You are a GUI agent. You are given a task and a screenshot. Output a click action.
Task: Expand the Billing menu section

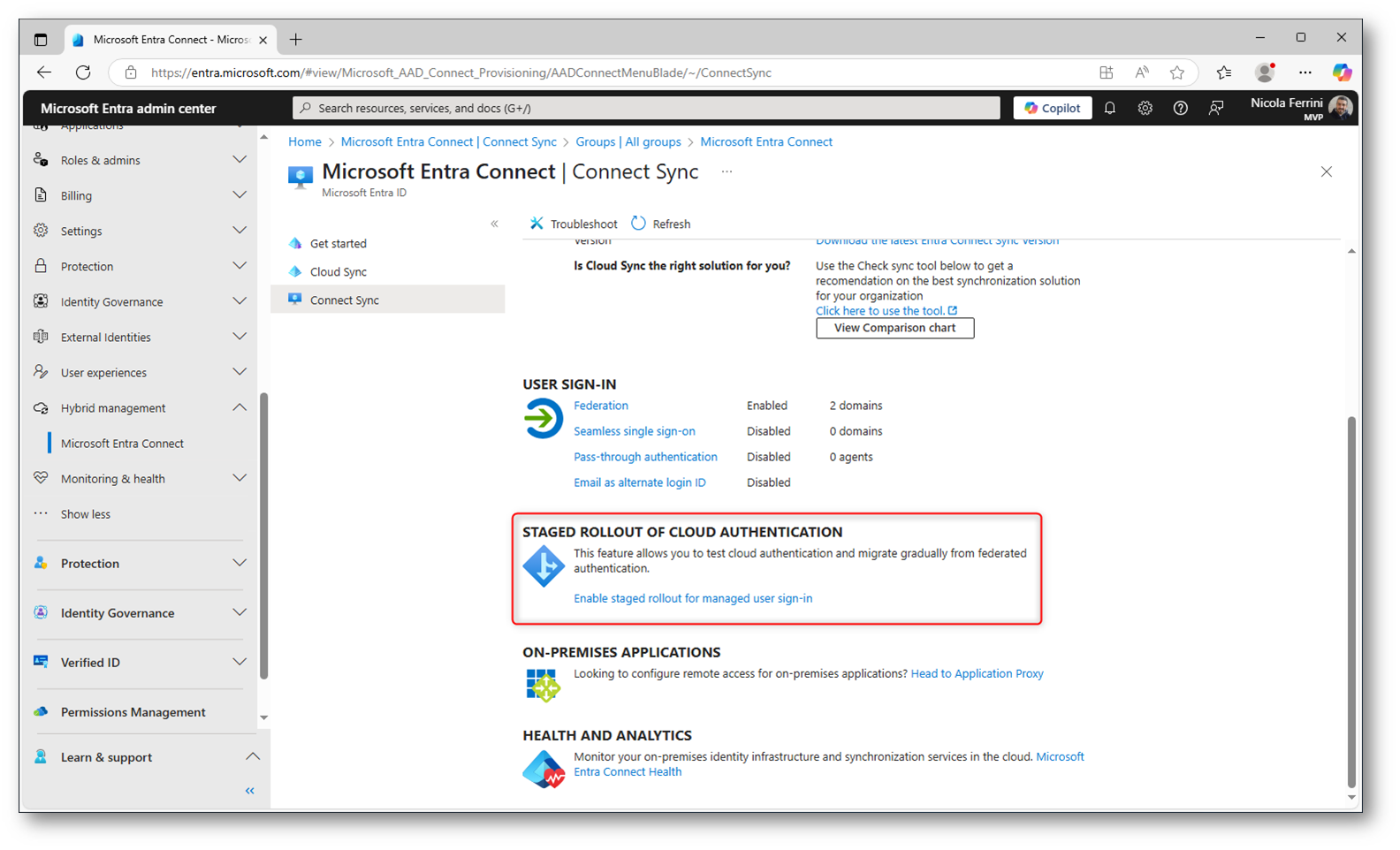(141, 195)
